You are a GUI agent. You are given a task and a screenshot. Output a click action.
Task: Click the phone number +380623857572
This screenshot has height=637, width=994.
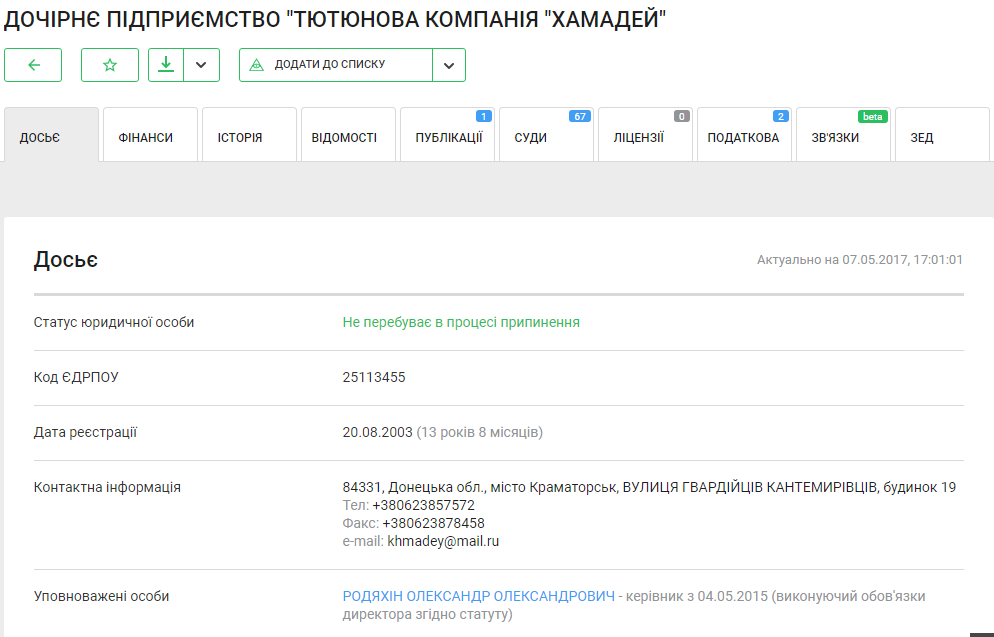click(x=423, y=505)
